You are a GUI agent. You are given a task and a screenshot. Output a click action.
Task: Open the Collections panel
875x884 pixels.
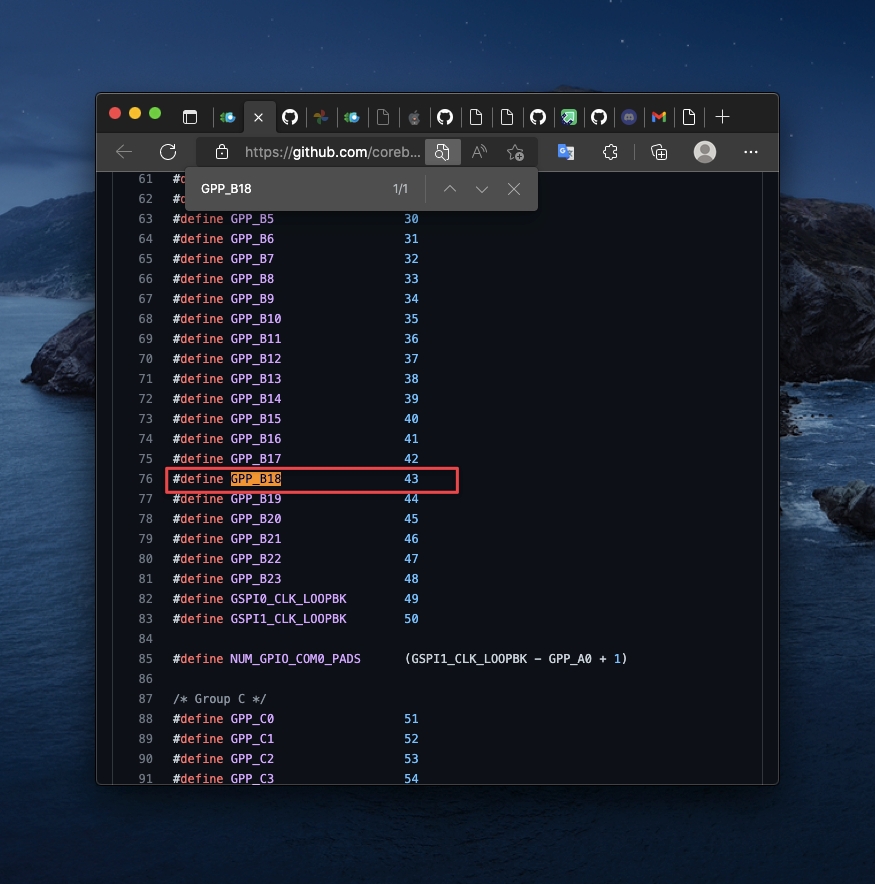pyautogui.click(x=659, y=152)
